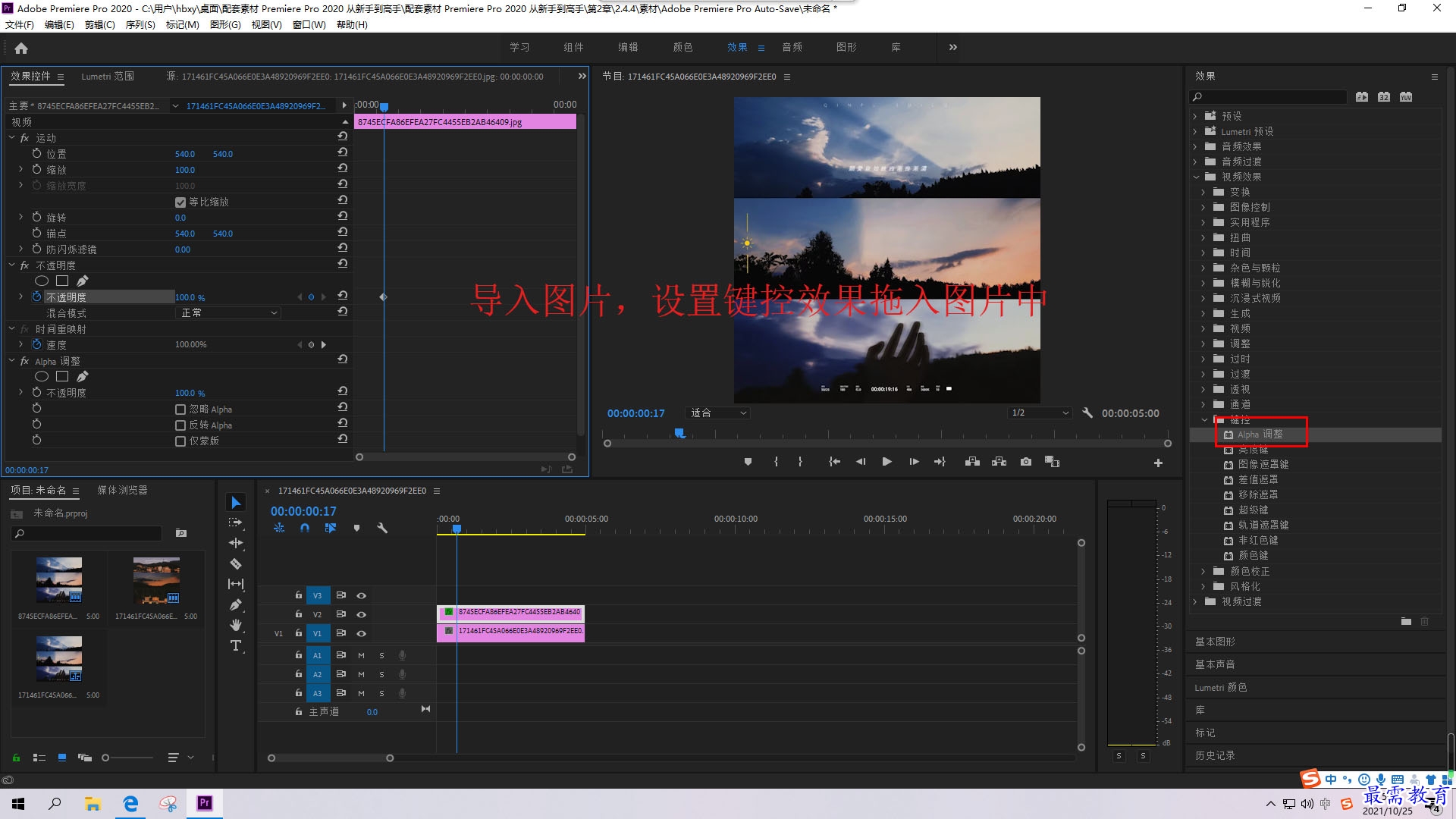Viewport: 1456px width, 819px height.
Task: Enable 仅蒙版 checkbox
Action: tap(180, 441)
